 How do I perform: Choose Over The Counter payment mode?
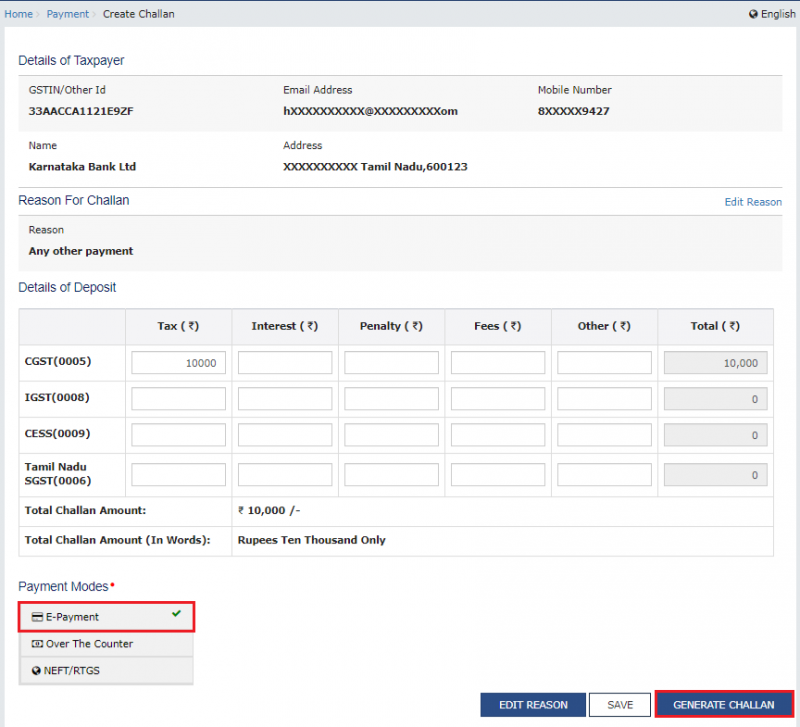(x=90, y=644)
